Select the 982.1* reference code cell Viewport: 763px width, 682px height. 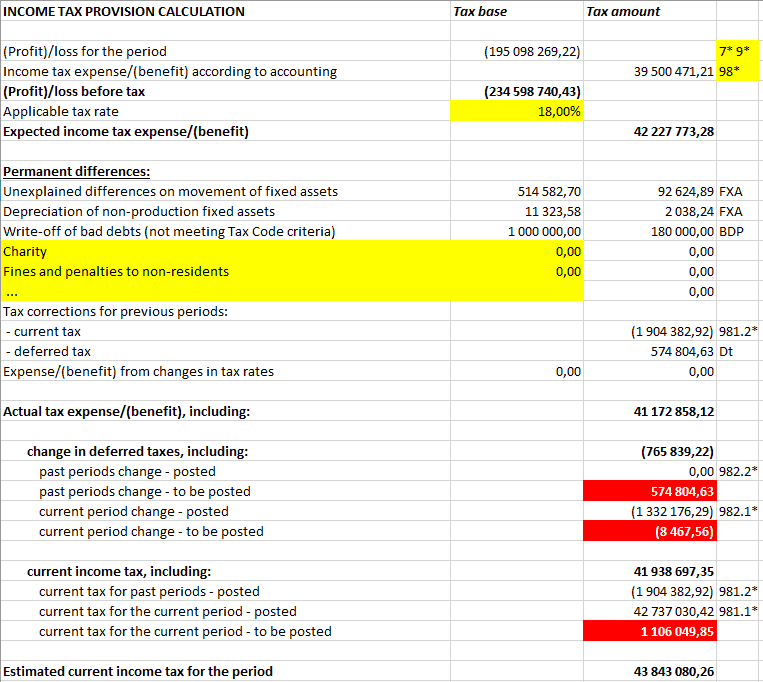click(x=738, y=511)
